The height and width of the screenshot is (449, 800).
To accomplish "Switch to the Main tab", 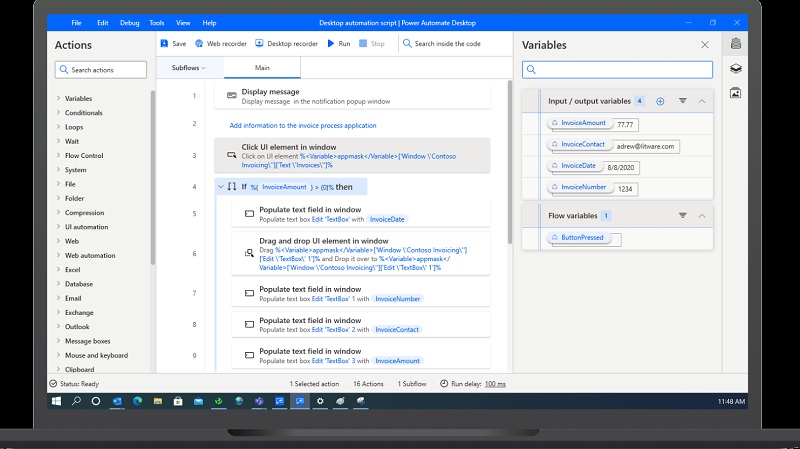I will [262, 68].
